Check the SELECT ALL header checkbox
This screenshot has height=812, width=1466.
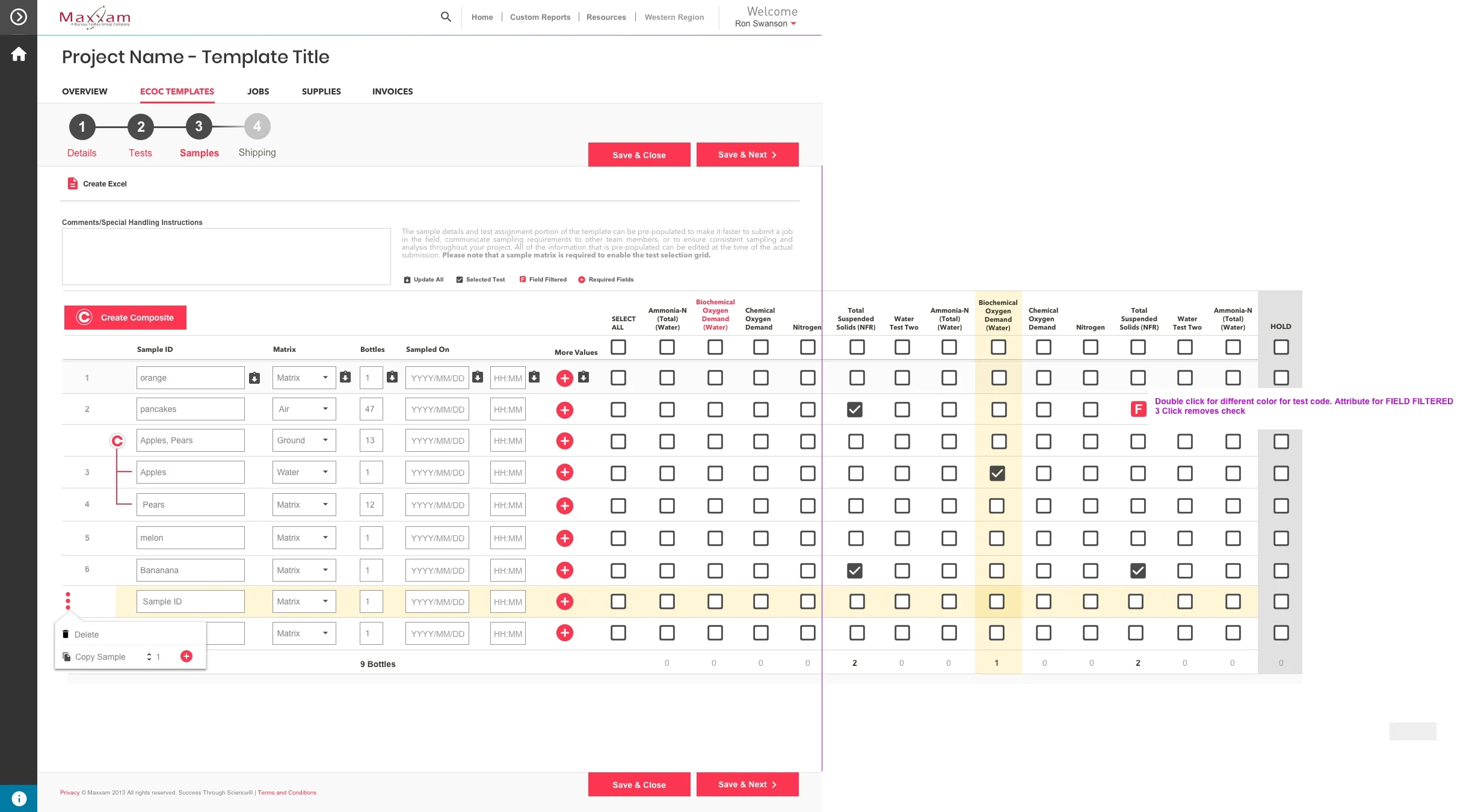point(618,347)
